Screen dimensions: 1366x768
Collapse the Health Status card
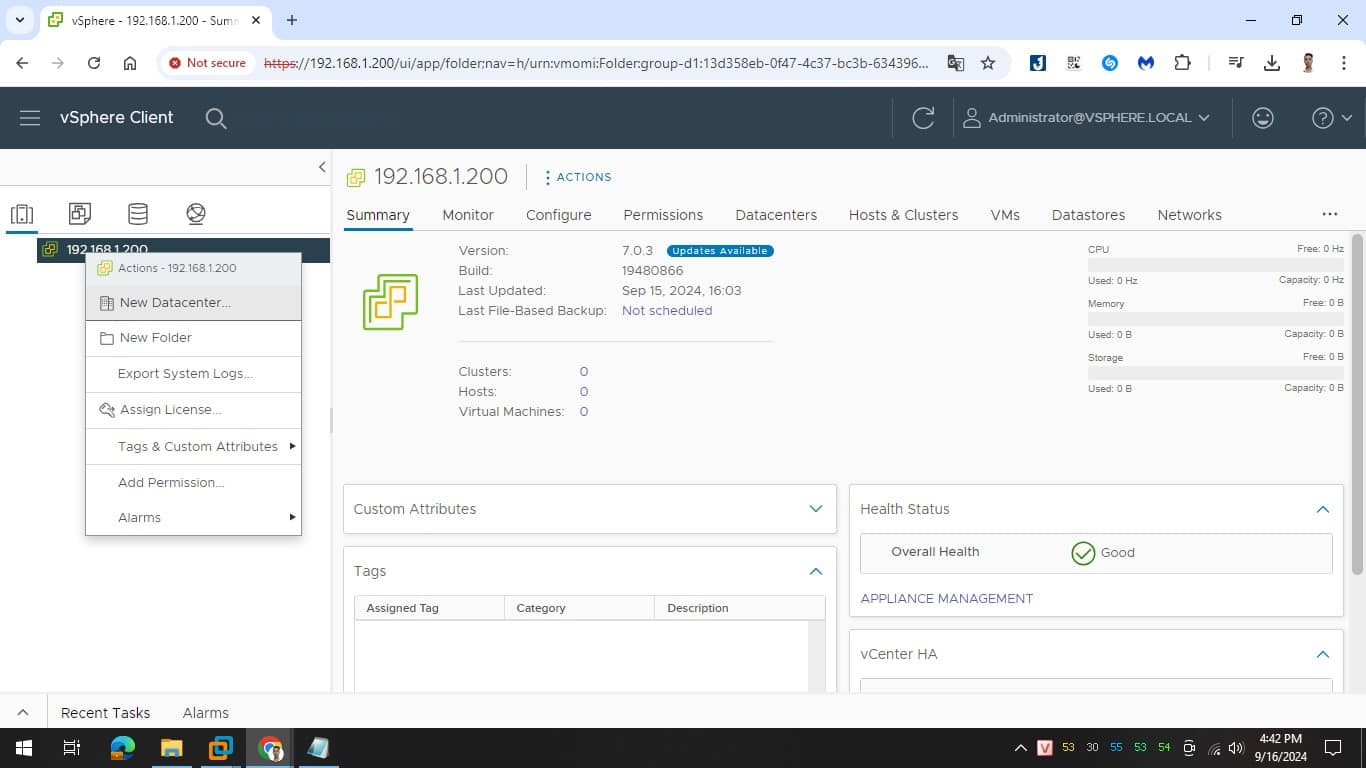click(1323, 509)
